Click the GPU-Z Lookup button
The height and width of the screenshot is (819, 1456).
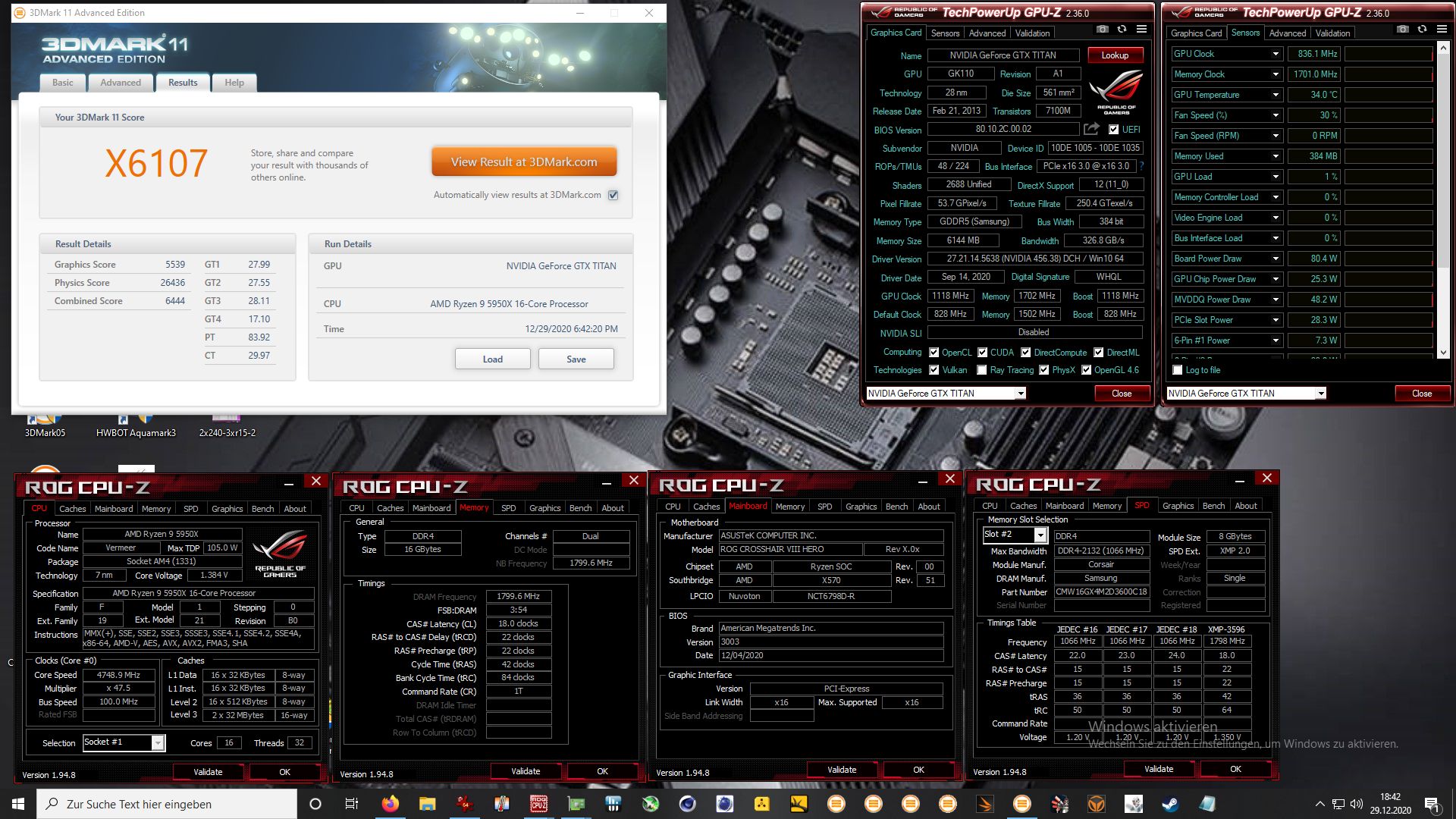(x=1115, y=55)
